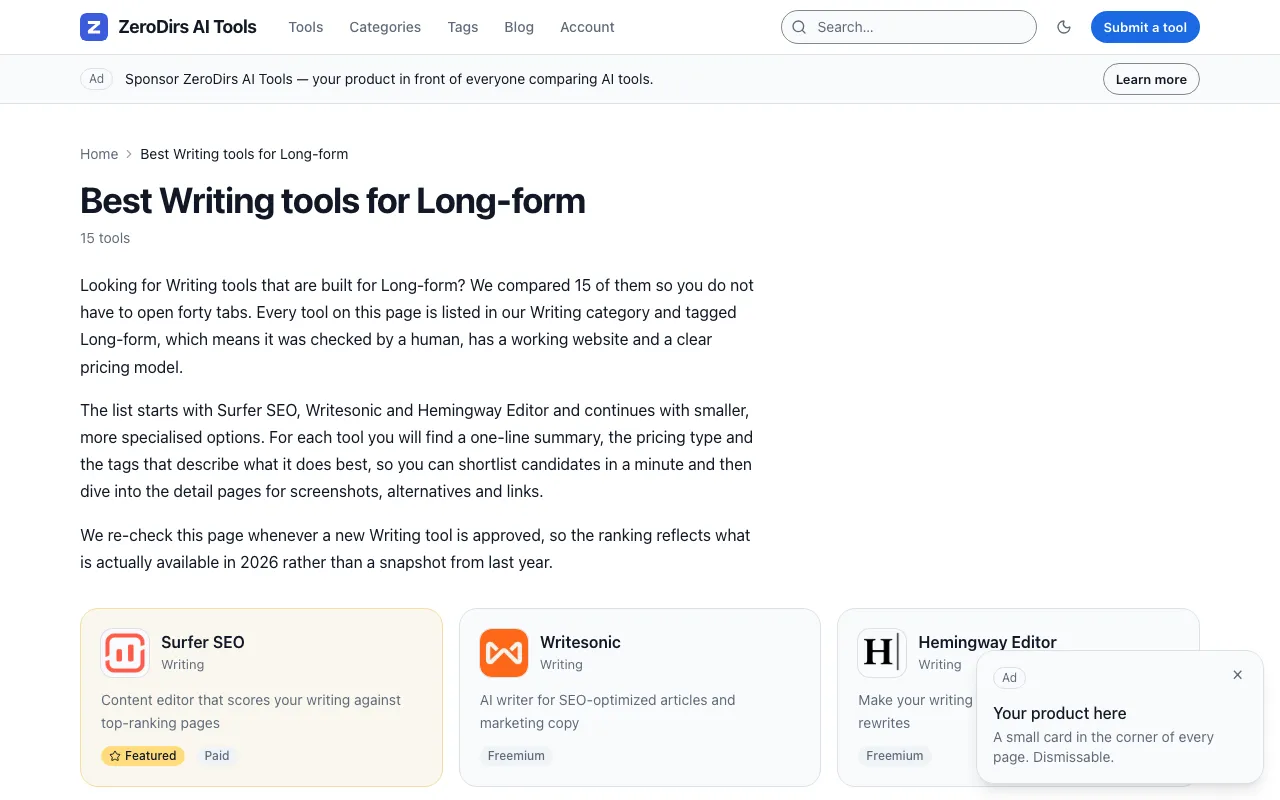Open the Writesonic card title
The image size is (1280, 800).
[580, 642]
